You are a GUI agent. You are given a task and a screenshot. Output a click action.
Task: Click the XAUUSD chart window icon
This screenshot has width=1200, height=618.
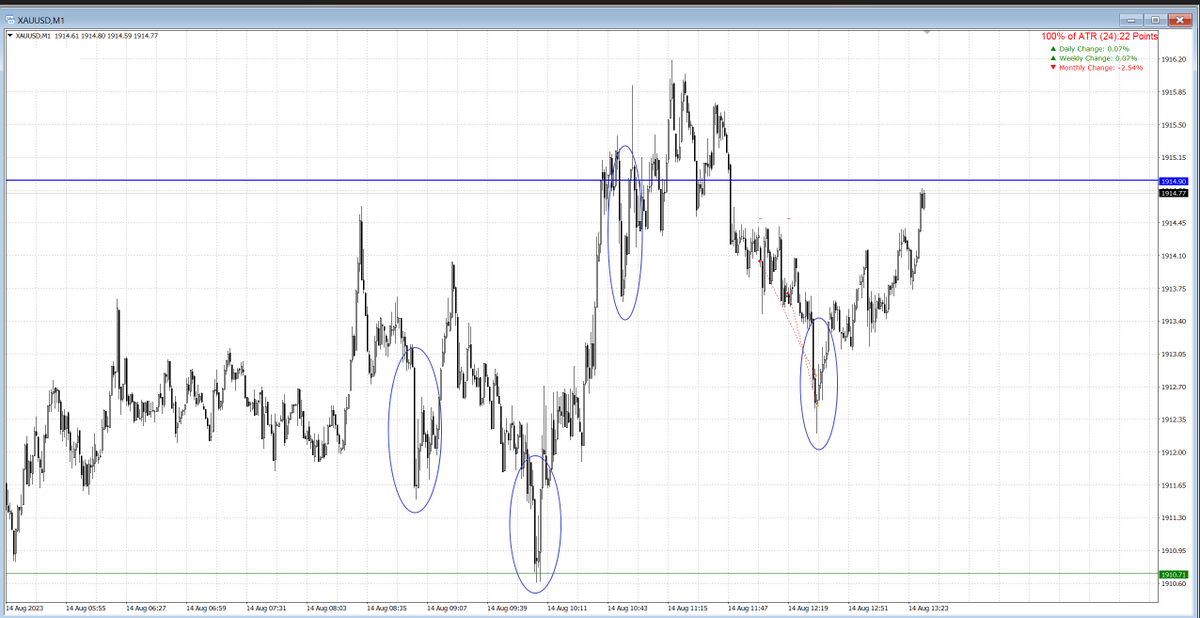9,18
